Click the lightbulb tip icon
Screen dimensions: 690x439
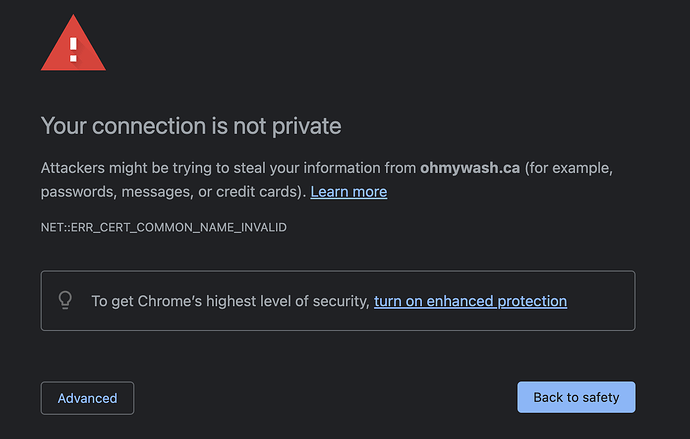pos(66,300)
